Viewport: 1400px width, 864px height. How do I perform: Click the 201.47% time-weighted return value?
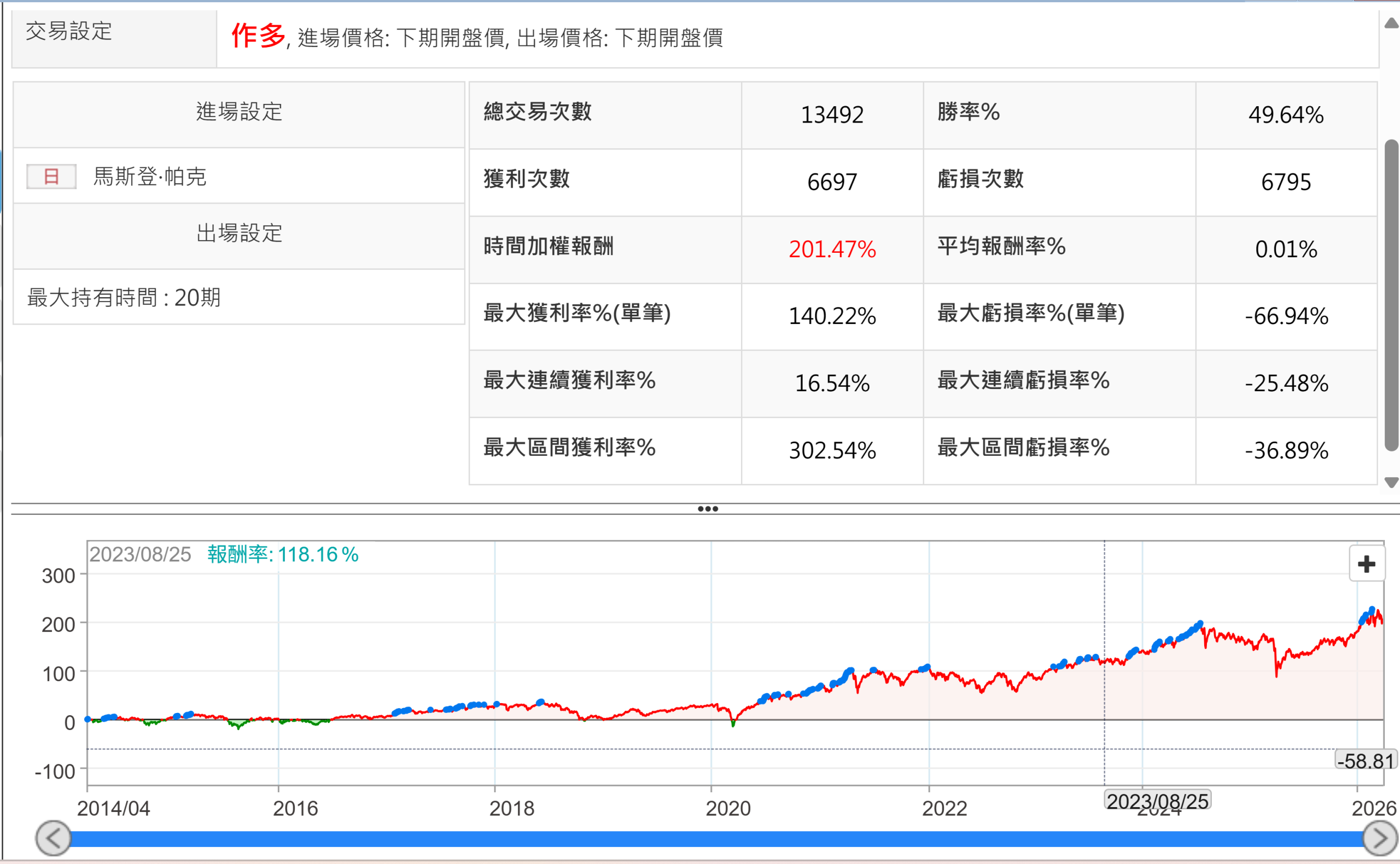(832, 249)
